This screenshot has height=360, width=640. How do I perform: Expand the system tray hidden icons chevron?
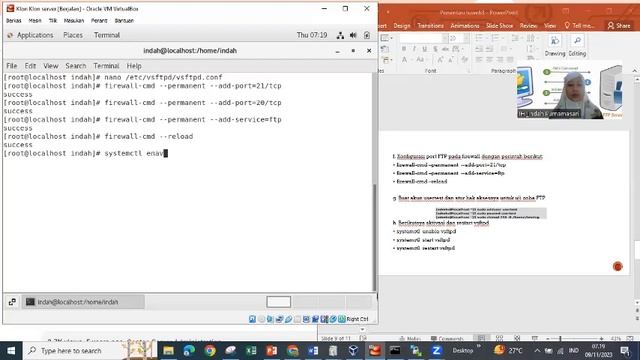(x=537, y=351)
